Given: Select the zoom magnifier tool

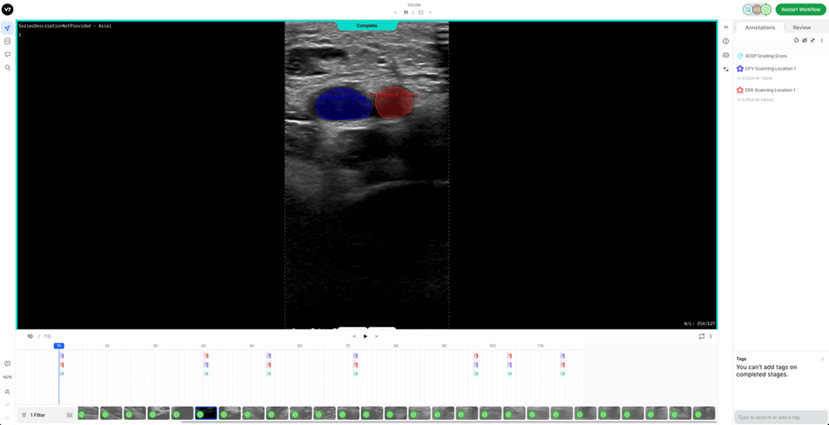Looking at the screenshot, I should click(7, 68).
